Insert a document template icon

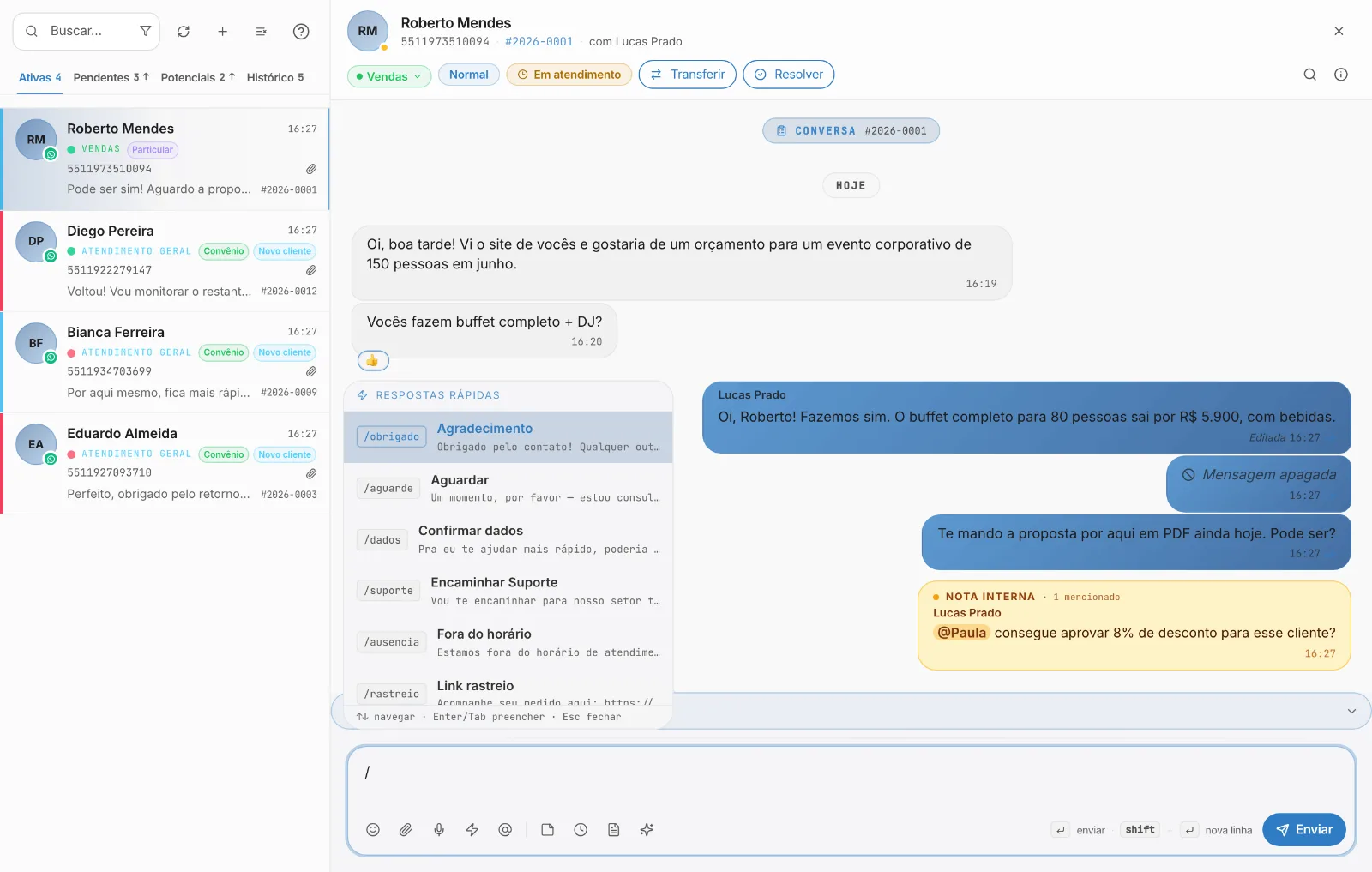(x=613, y=829)
